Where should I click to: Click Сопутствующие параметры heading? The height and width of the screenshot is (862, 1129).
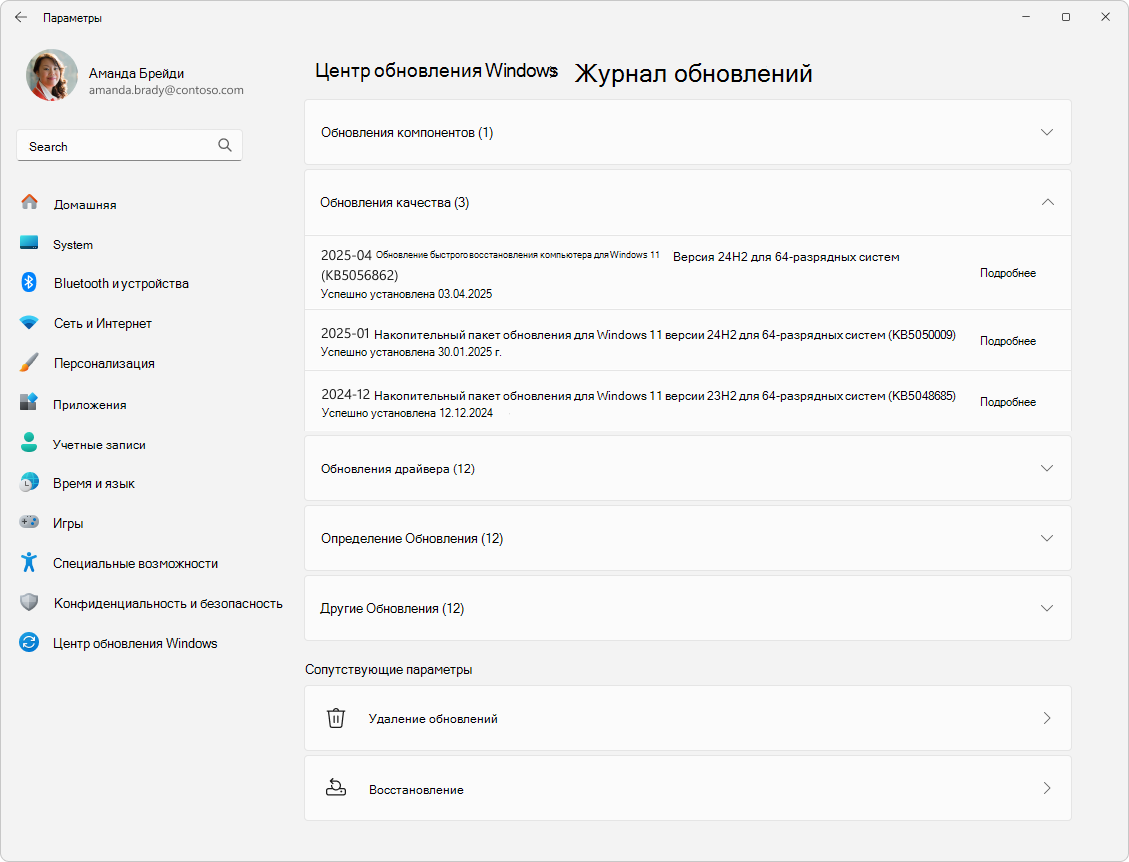coord(389,670)
